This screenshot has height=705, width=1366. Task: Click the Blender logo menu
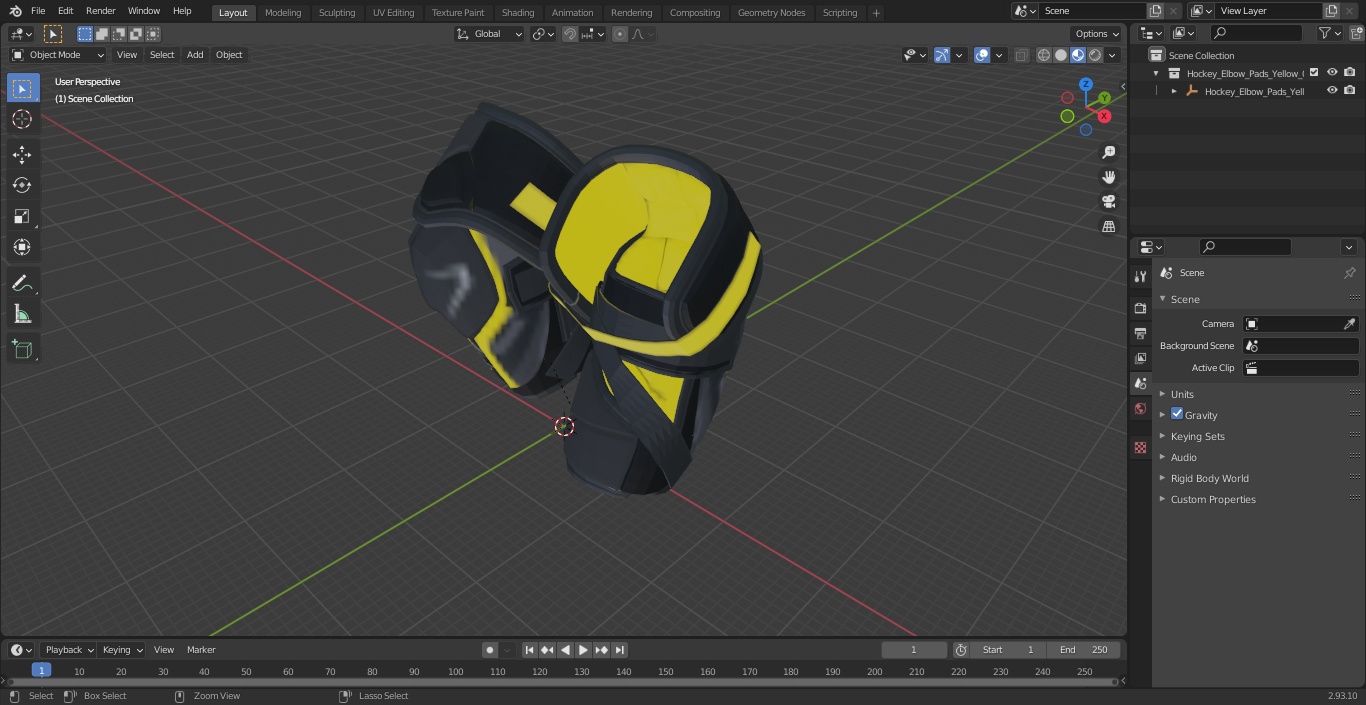15,11
